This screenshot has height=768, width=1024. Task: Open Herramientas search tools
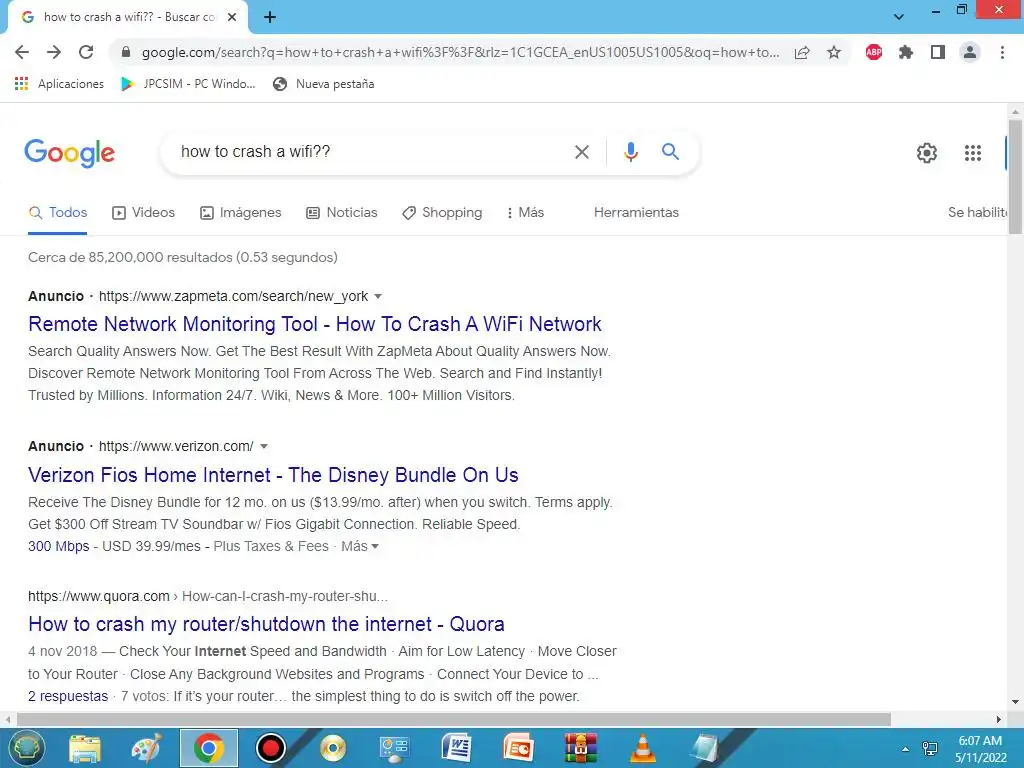coord(636,213)
